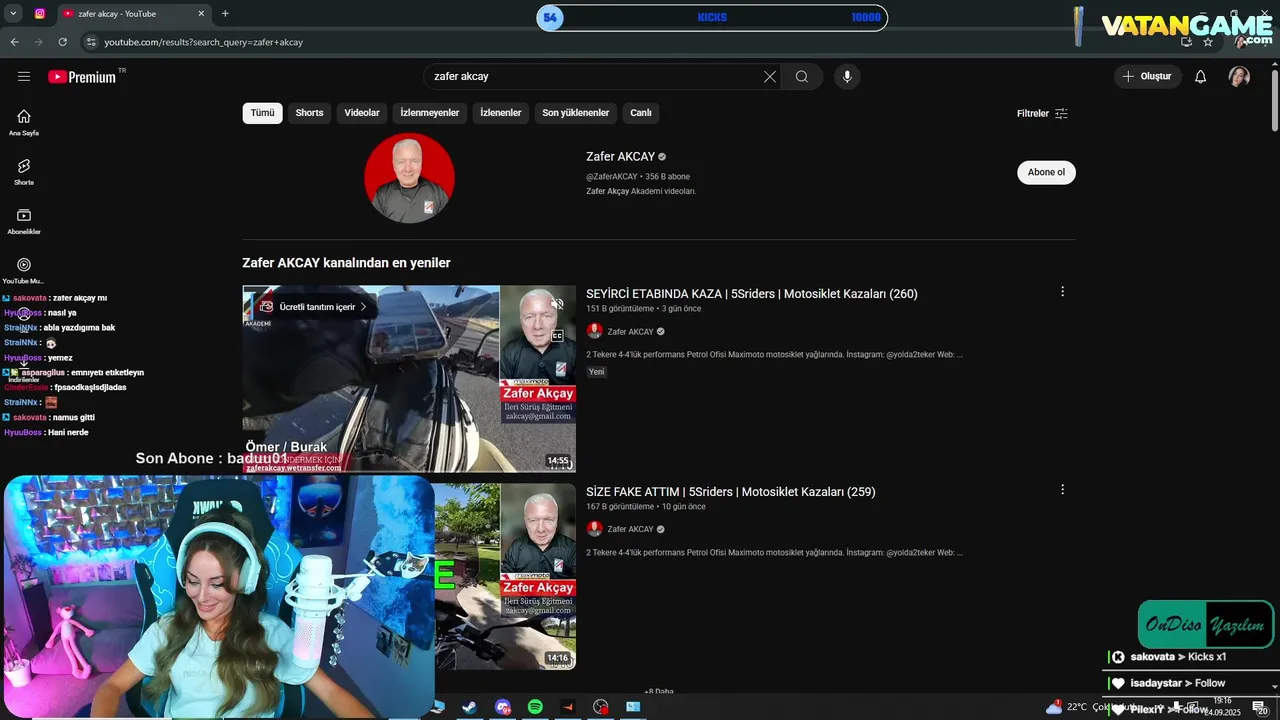Click Zafer AKCAY channel profile picture
The width and height of the screenshot is (1280, 720).
tap(409, 178)
